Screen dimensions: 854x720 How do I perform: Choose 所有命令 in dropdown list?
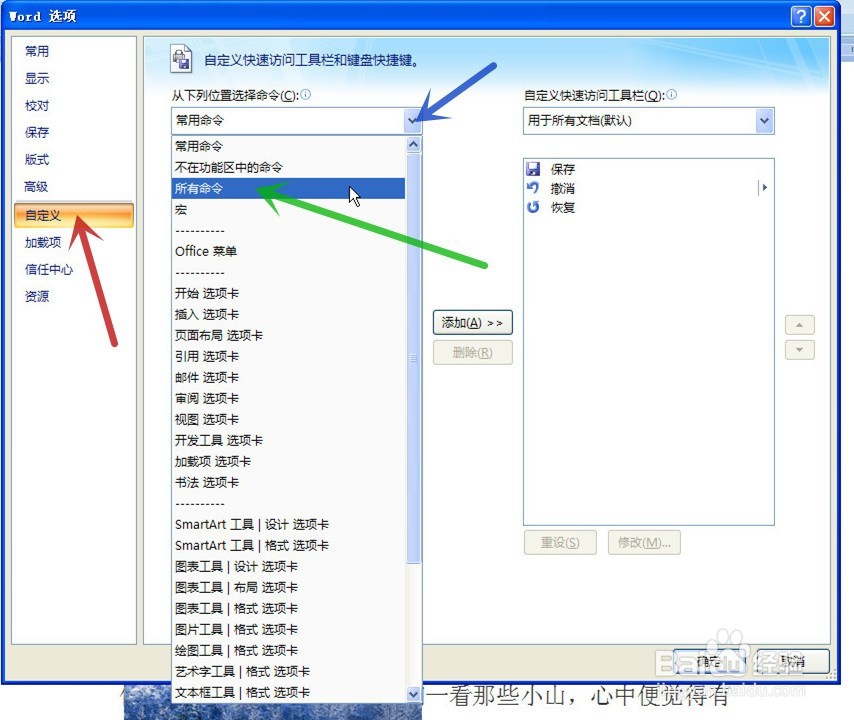point(288,188)
